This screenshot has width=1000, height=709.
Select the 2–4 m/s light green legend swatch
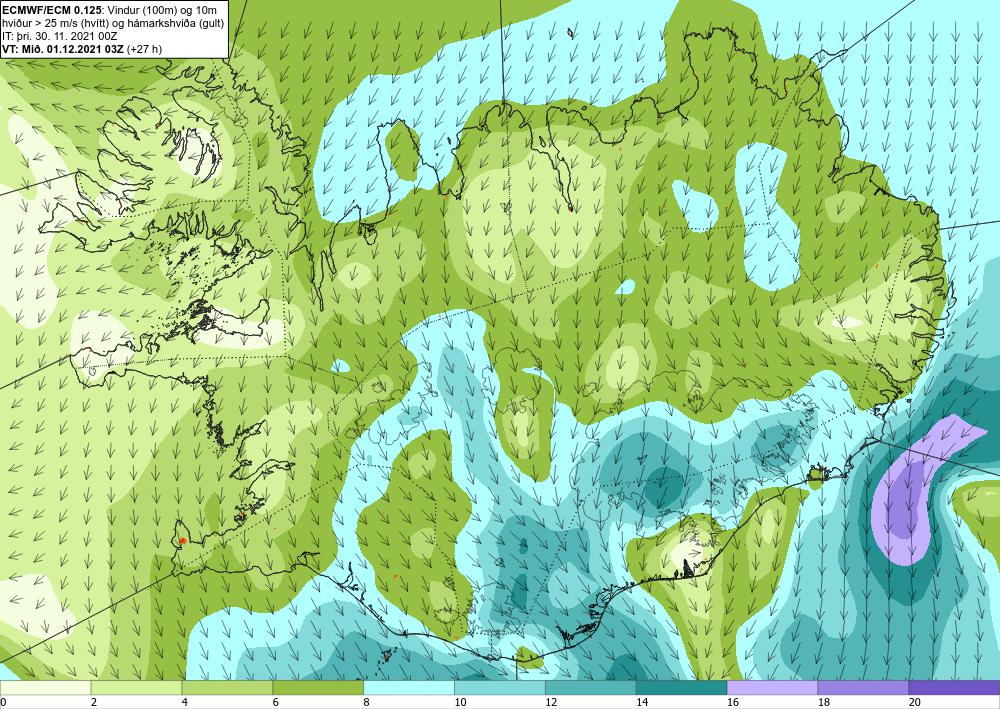(136, 687)
